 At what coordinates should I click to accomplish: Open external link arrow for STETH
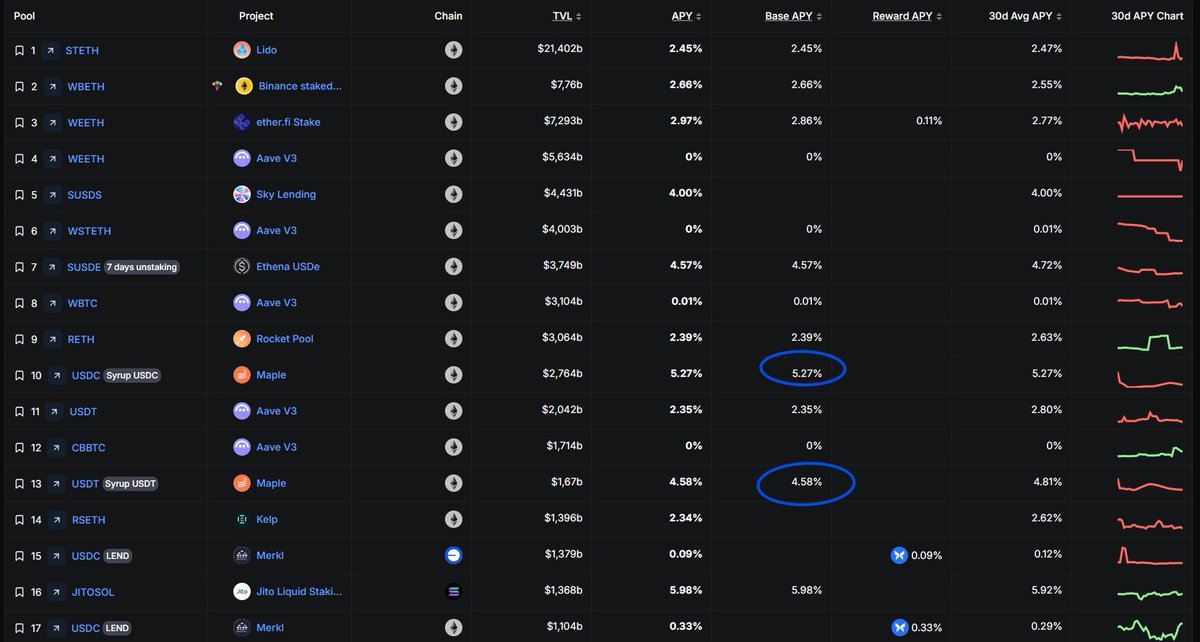click(49, 50)
